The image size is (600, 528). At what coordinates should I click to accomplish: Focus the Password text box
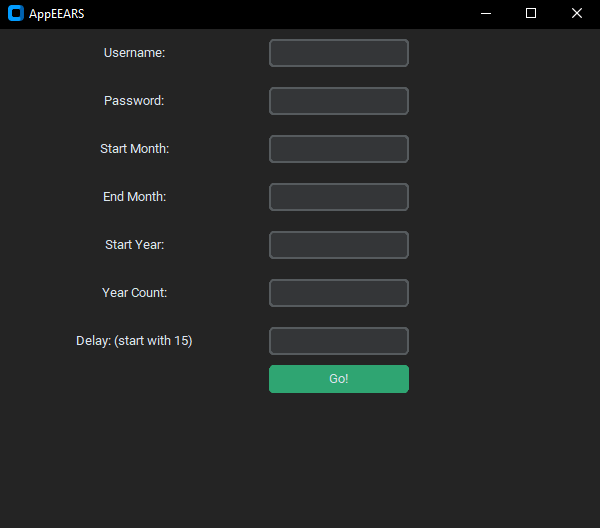tap(339, 101)
